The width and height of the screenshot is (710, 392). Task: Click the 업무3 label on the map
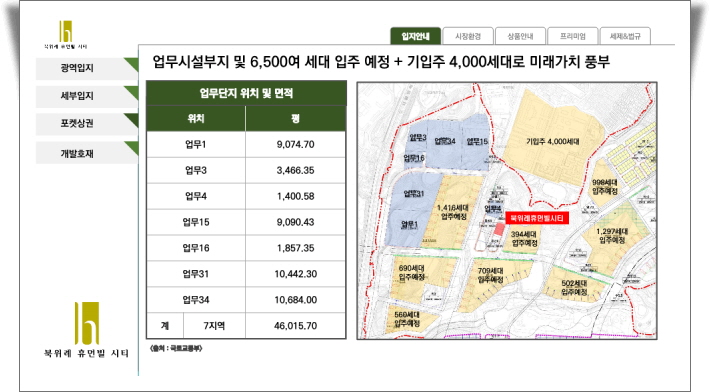tap(418, 137)
